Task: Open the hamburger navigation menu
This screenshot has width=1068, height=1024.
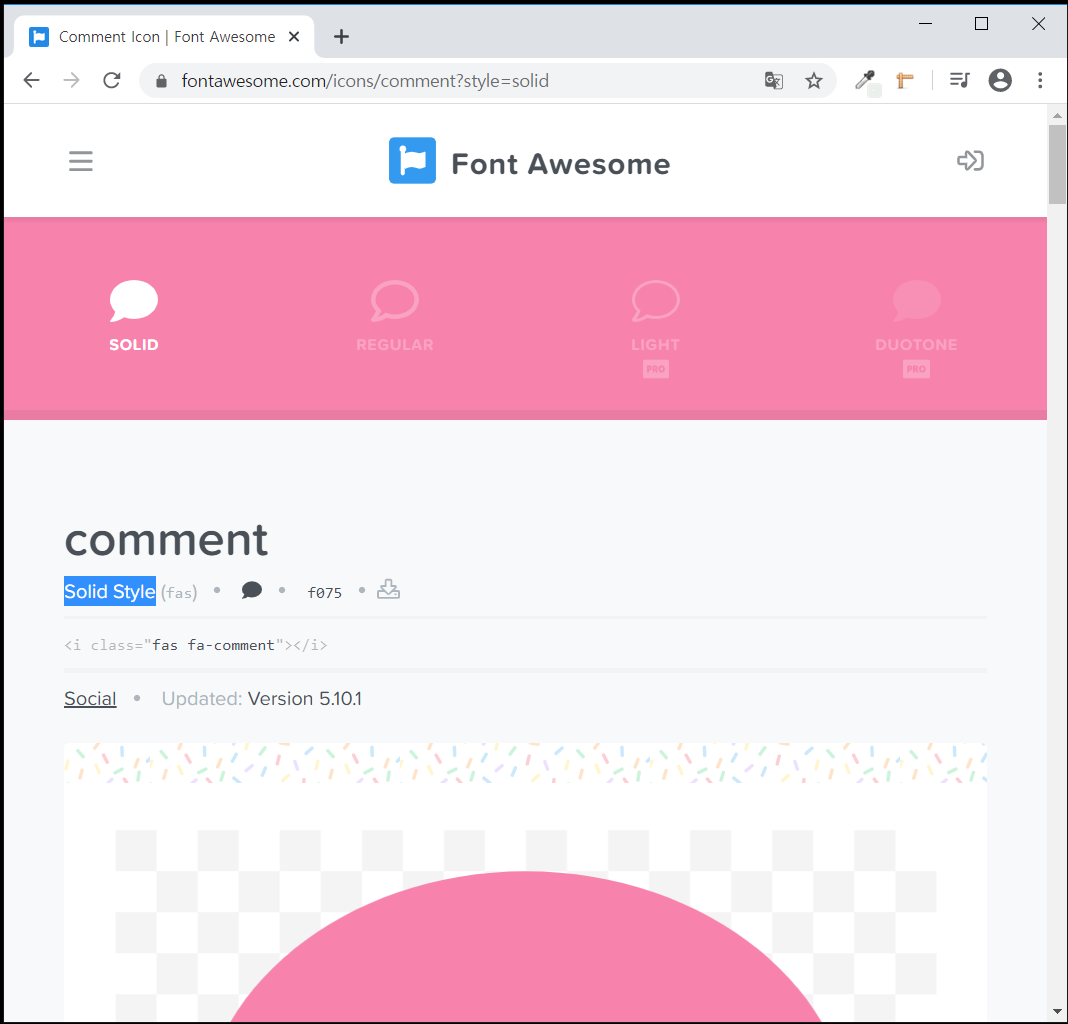Action: tap(80, 161)
